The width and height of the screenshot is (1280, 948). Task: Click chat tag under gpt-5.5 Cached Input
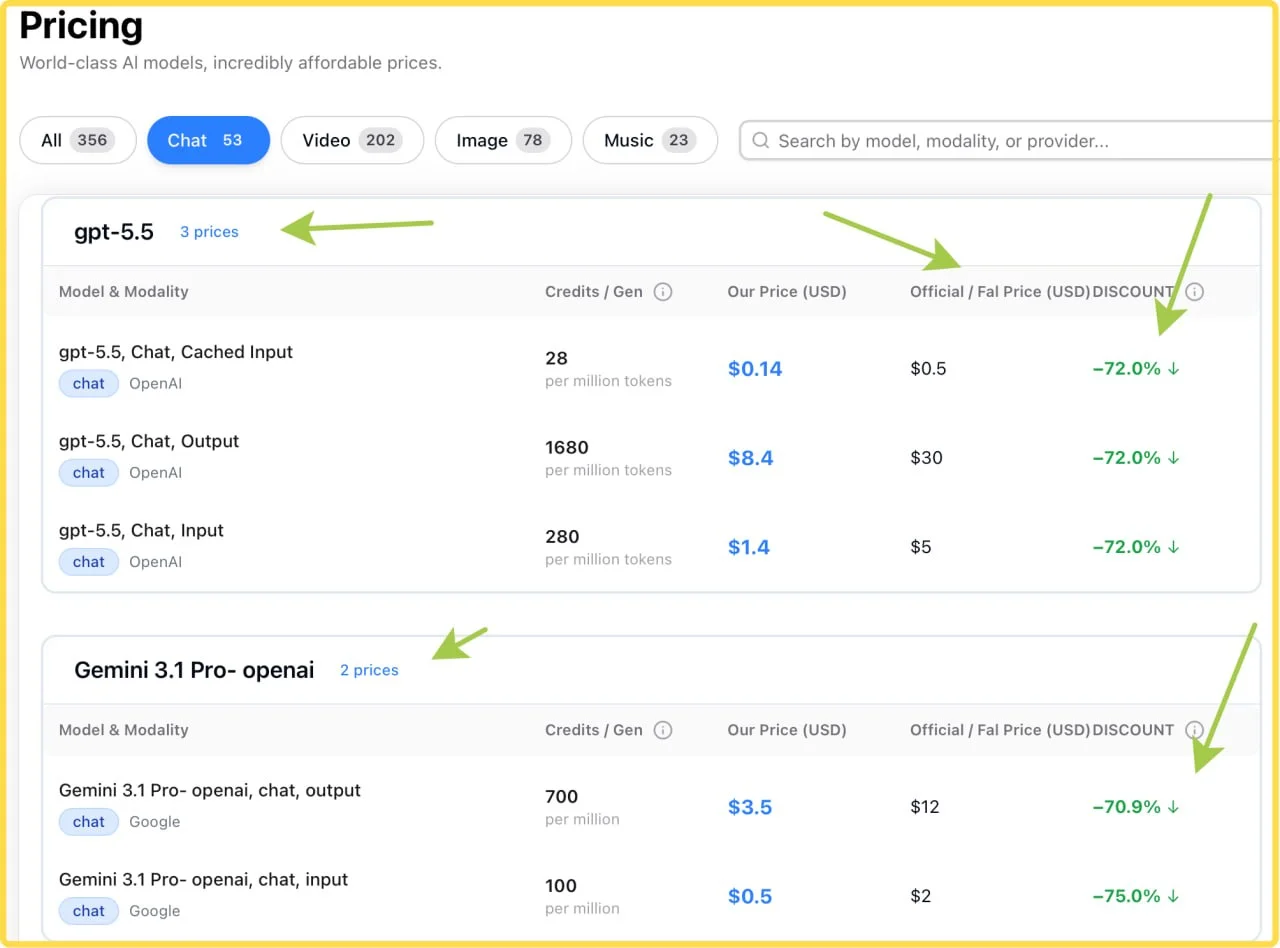point(88,384)
